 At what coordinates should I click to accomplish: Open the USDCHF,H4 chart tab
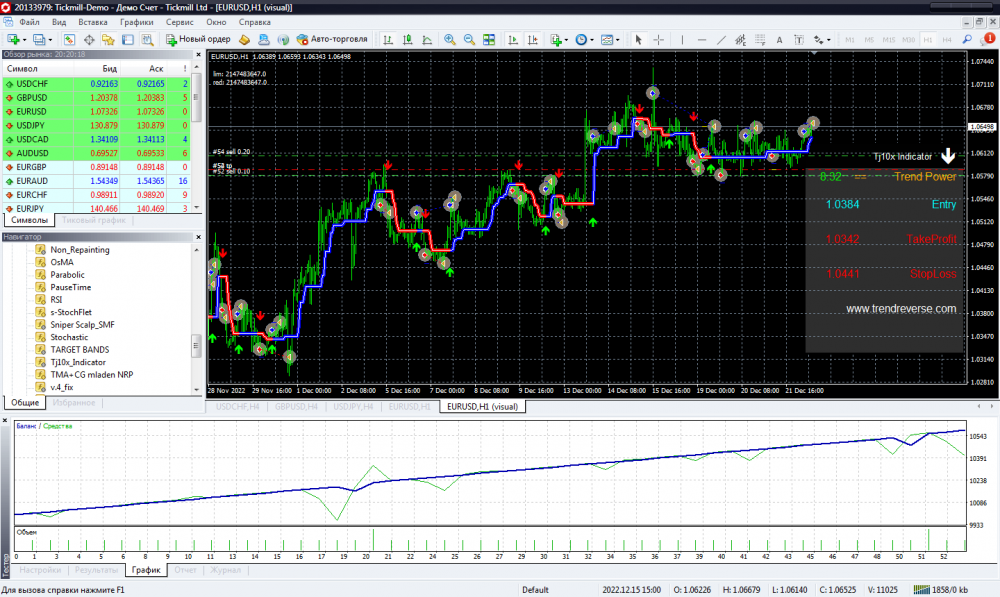coord(237,406)
